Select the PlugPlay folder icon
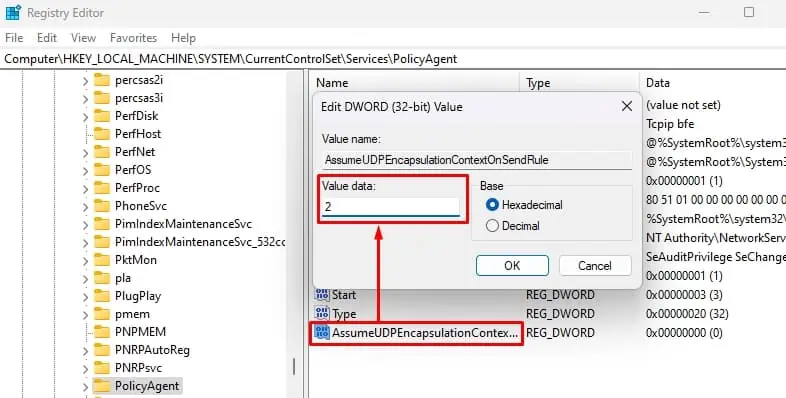786x398 pixels. pos(102,296)
